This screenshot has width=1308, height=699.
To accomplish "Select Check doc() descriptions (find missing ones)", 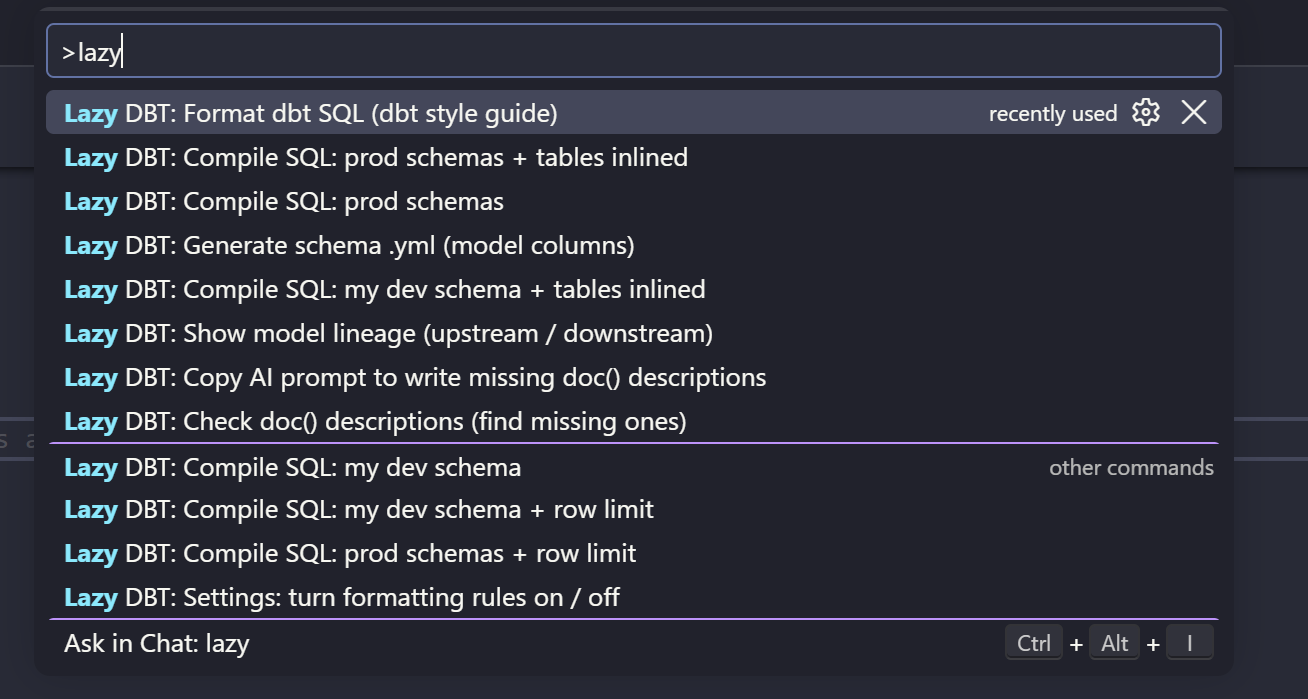I will 634,421.
